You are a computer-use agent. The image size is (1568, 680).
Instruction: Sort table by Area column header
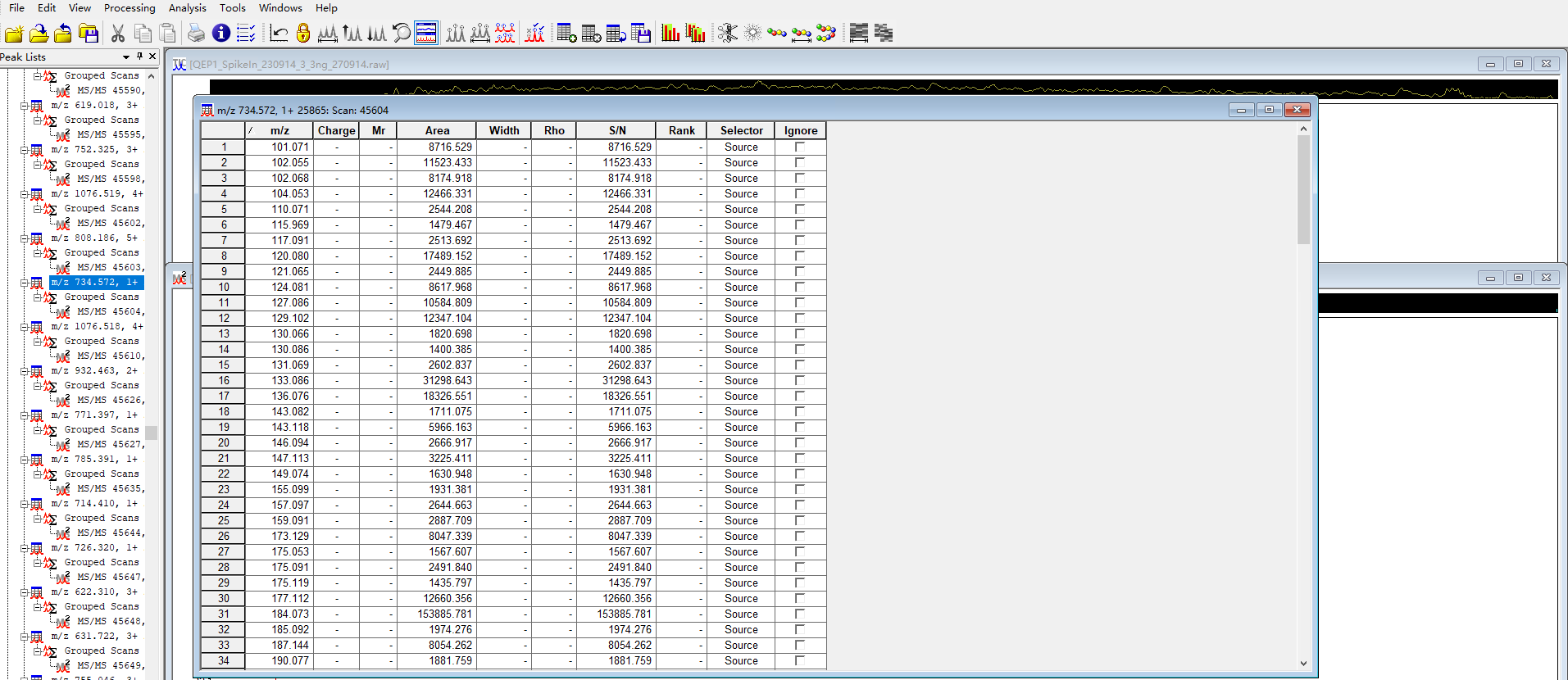tap(437, 130)
